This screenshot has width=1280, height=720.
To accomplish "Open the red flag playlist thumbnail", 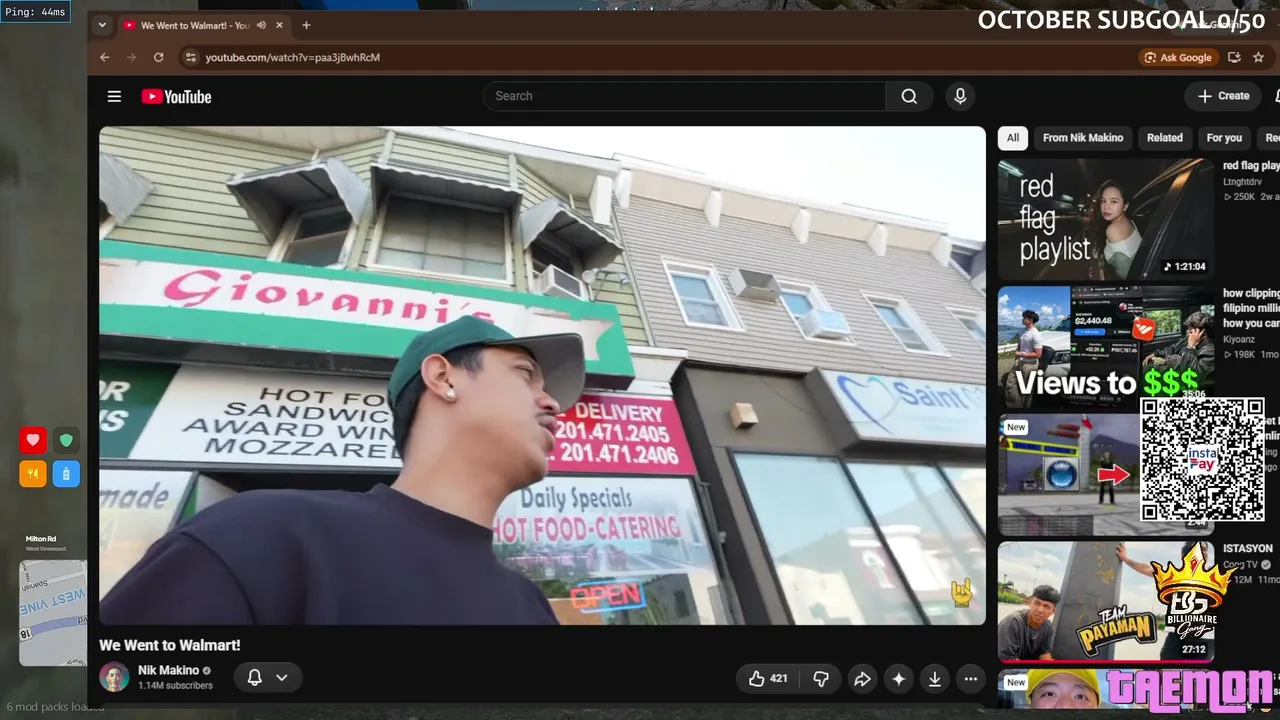I will [1105, 219].
